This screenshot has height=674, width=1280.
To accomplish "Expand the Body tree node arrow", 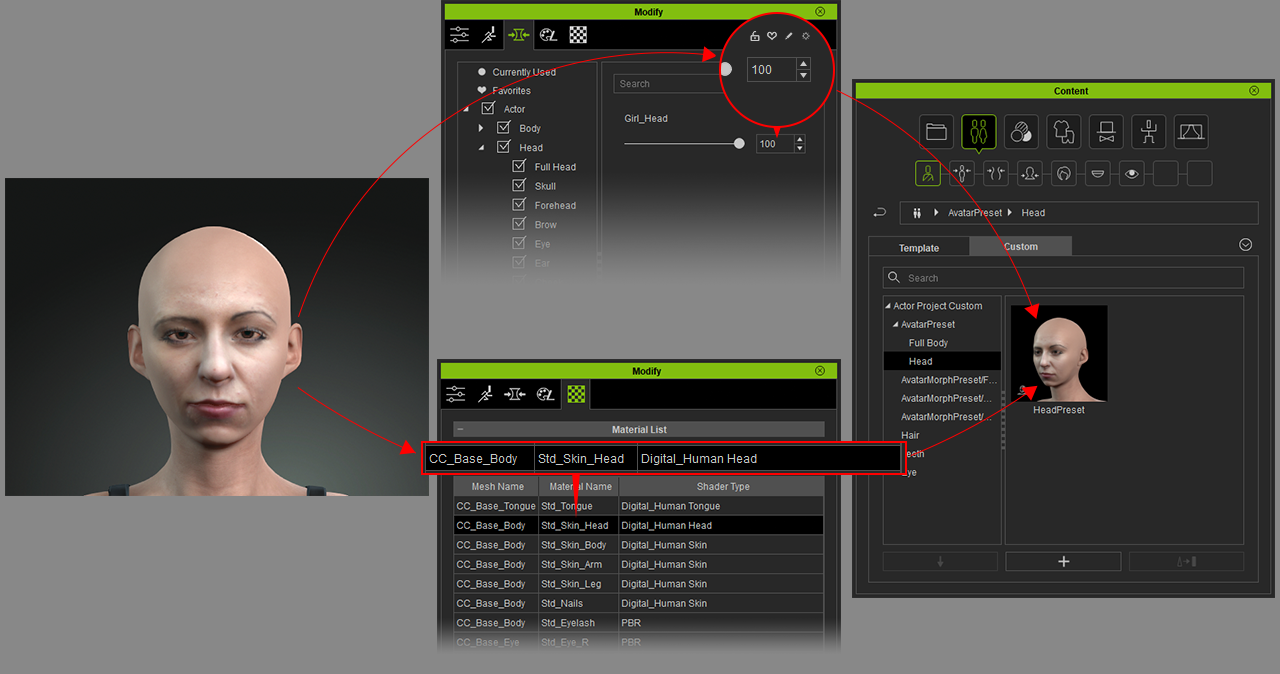I will click(481, 128).
